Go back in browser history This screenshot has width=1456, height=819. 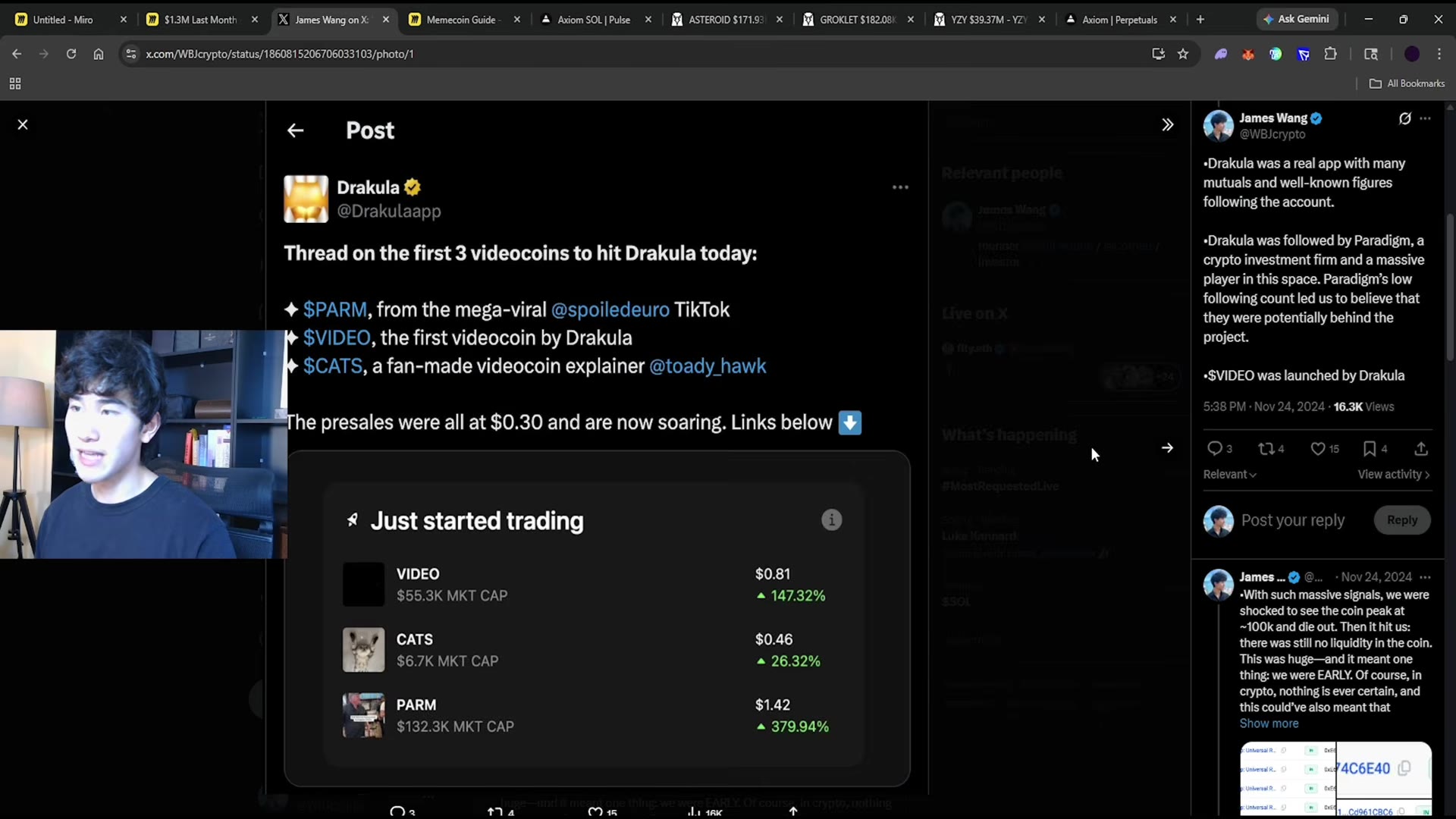(17, 54)
